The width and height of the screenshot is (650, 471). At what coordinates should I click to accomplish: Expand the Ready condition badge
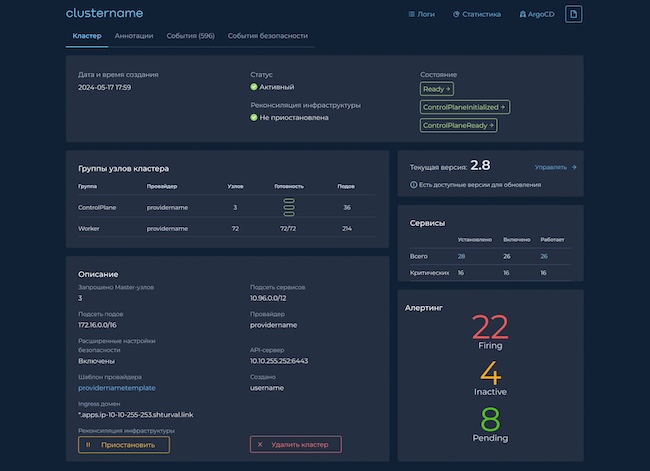point(437,89)
